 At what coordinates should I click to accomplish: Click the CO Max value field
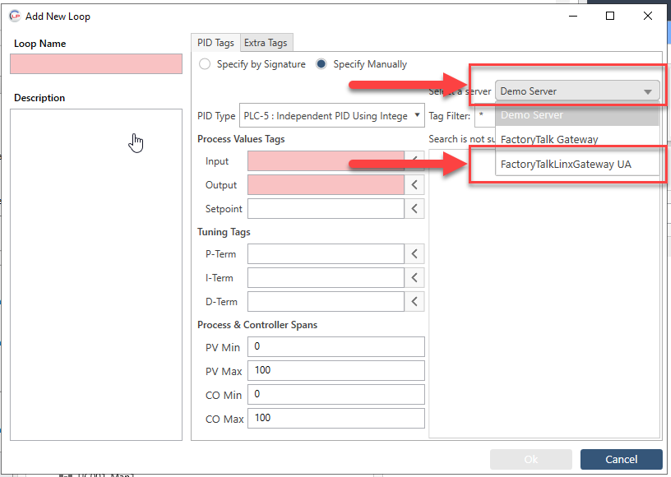click(336, 418)
